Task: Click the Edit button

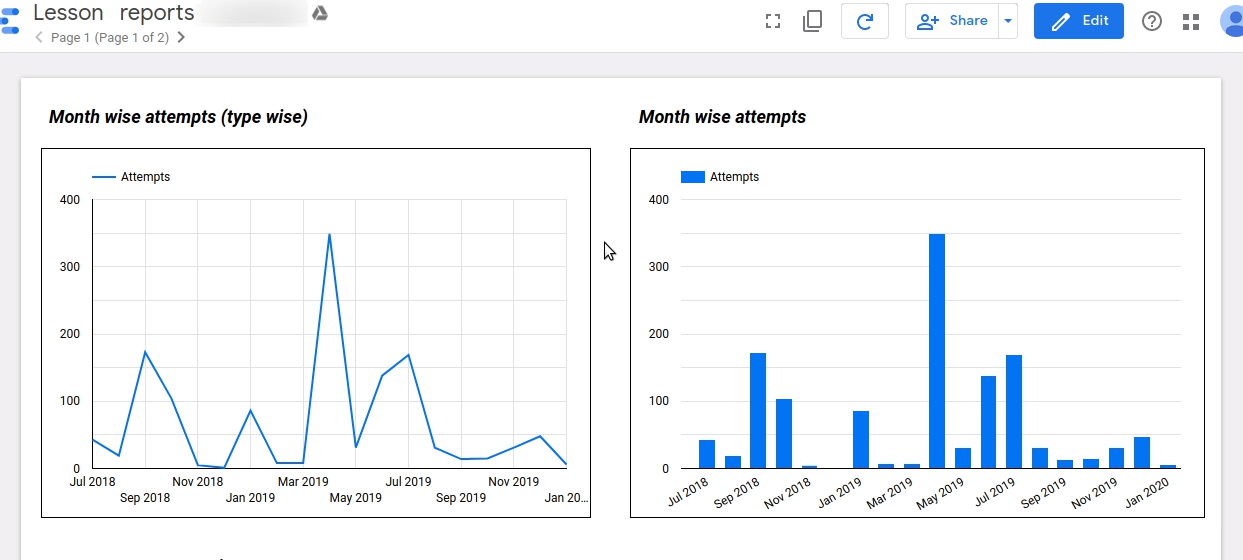Action: (x=1078, y=21)
